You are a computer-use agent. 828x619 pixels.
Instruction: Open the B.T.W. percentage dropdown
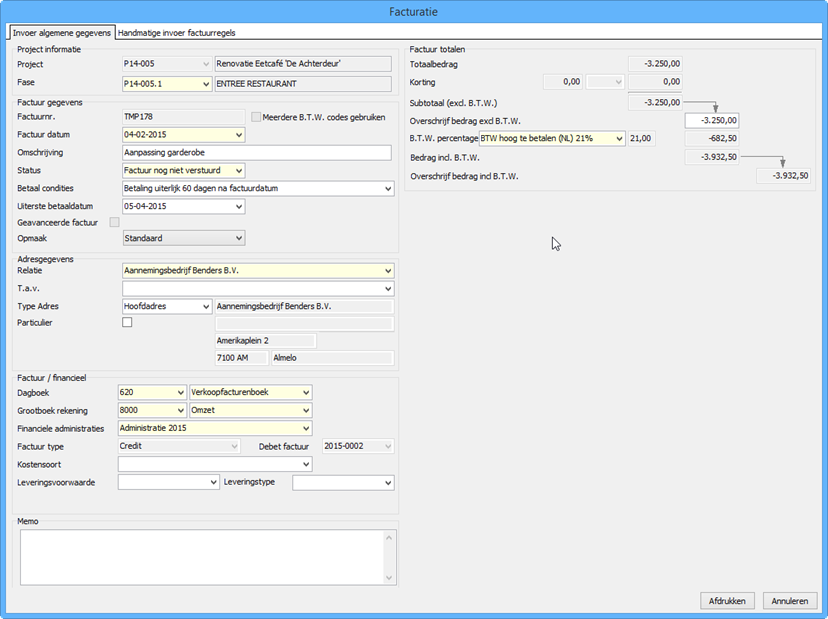(619, 139)
